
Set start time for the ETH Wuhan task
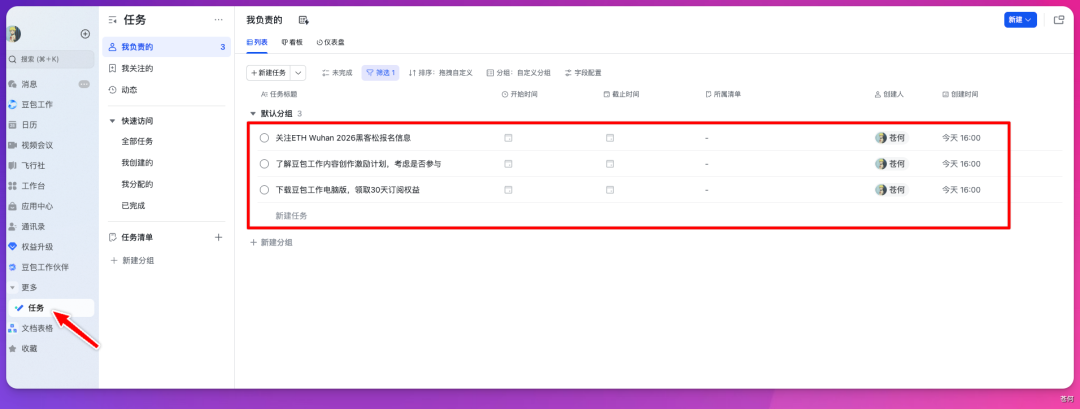tap(508, 138)
